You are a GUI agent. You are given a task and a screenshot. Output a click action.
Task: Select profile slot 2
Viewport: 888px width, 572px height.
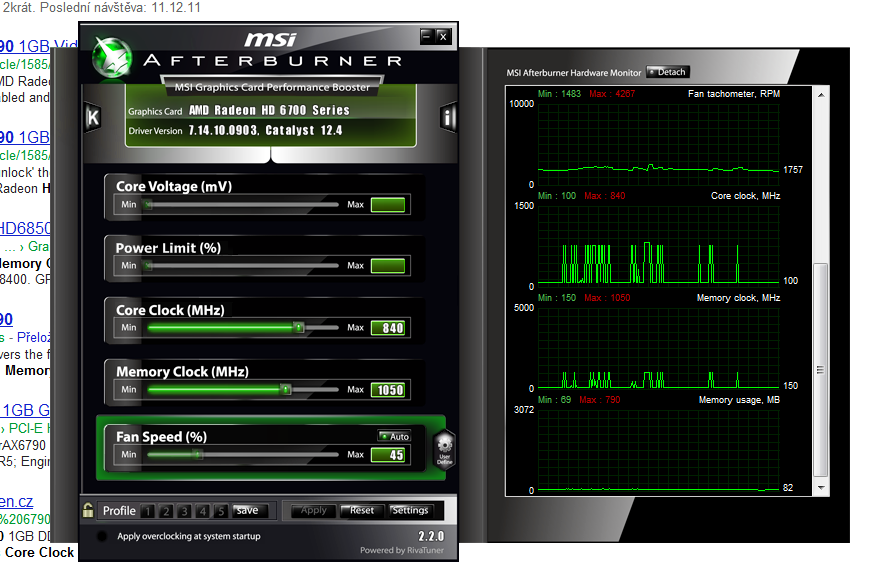pyautogui.click(x=166, y=511)
